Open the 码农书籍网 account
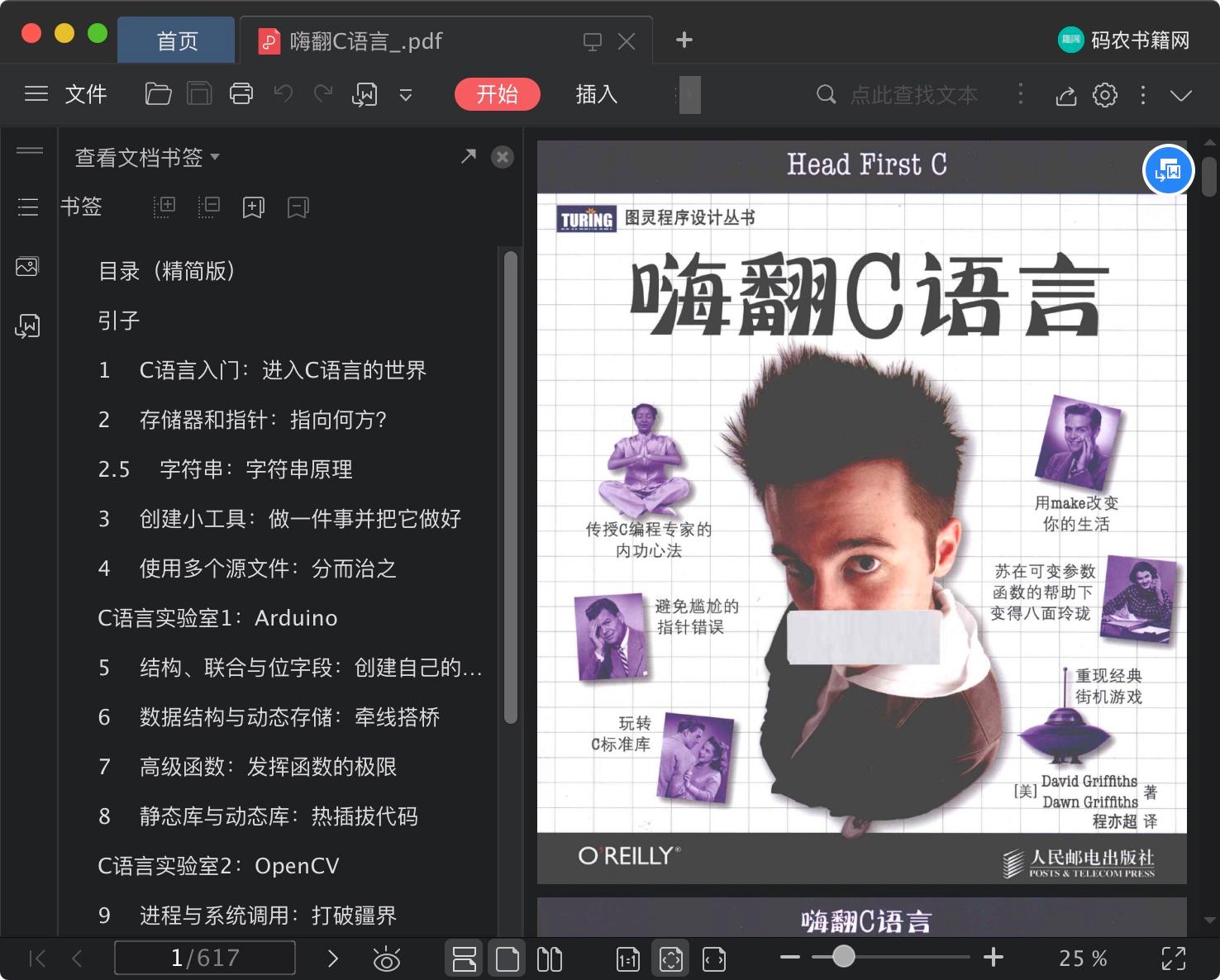The height and width of the screenshot is (980, 1220). (x=1123, y=40)
